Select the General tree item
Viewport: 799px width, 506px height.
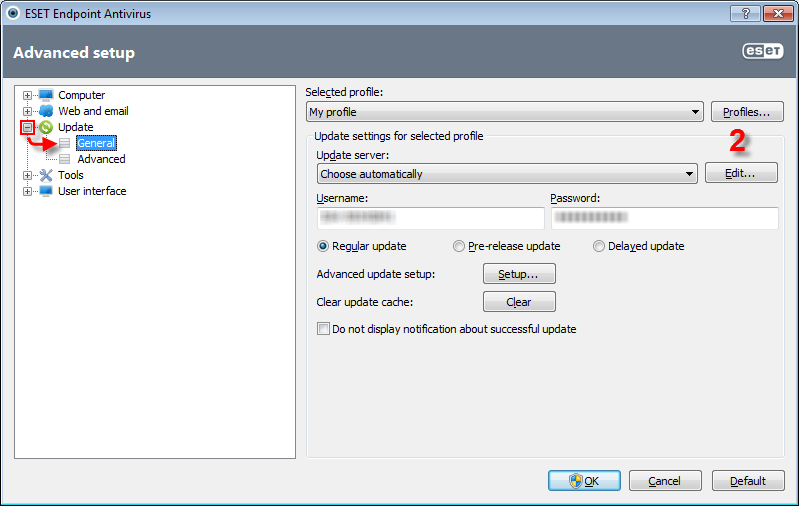(96, 143)
